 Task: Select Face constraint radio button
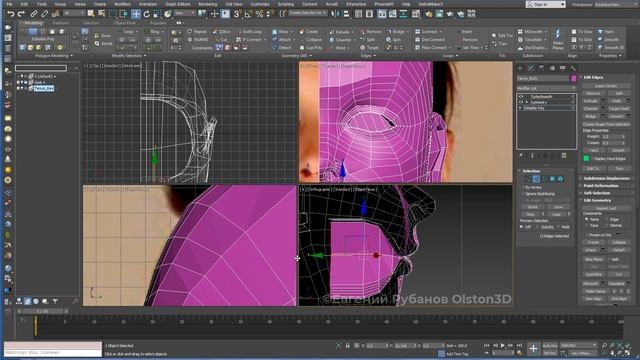click(x=587, y=225)
